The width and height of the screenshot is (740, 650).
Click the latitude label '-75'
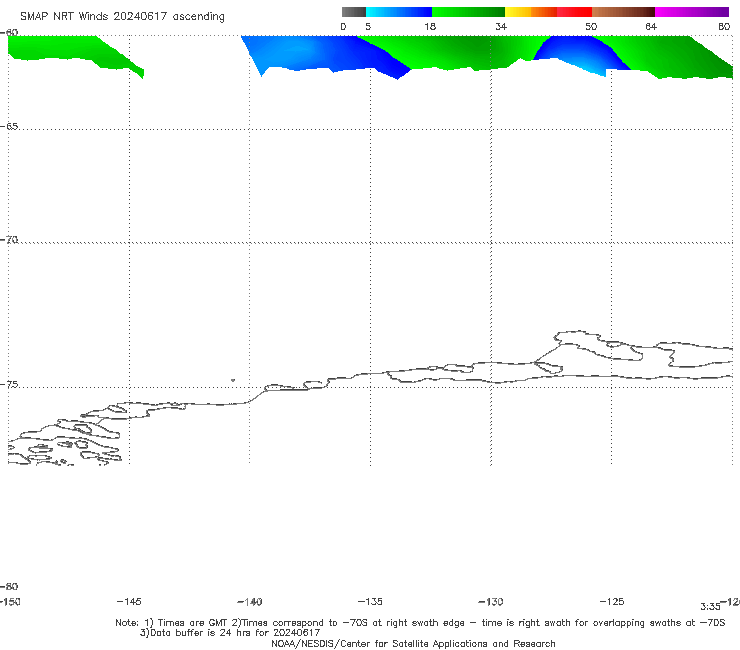[9, 385]
